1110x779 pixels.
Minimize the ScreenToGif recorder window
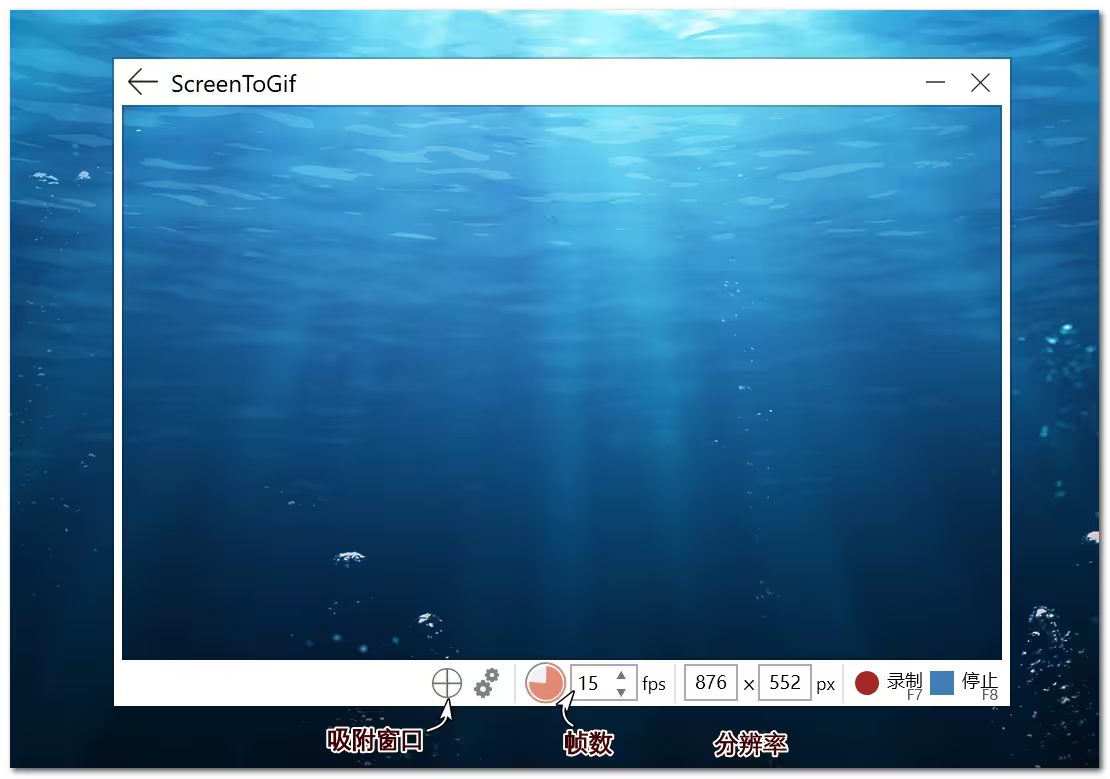coord(935,82)
